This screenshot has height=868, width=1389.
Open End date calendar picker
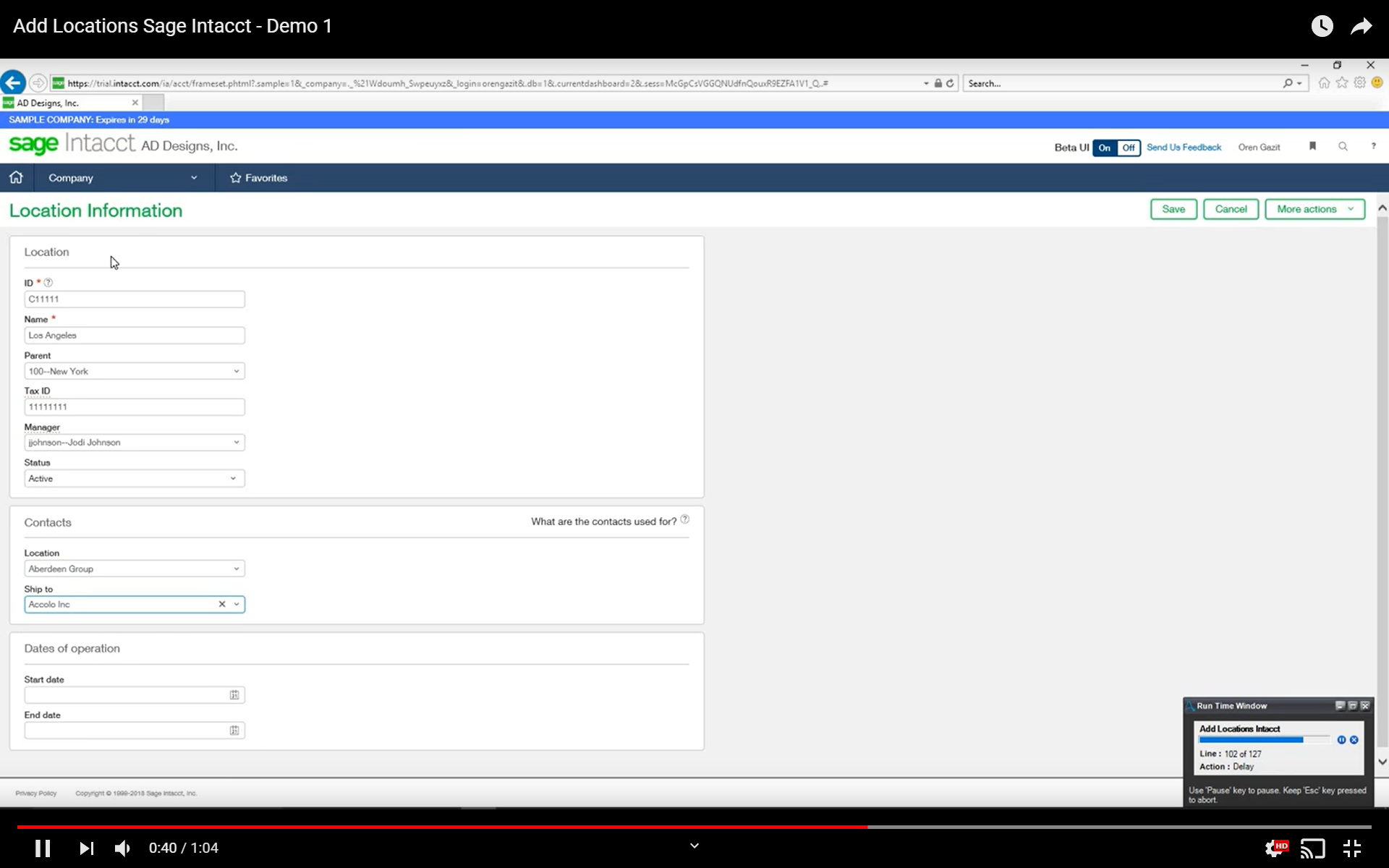coord(234,731)
